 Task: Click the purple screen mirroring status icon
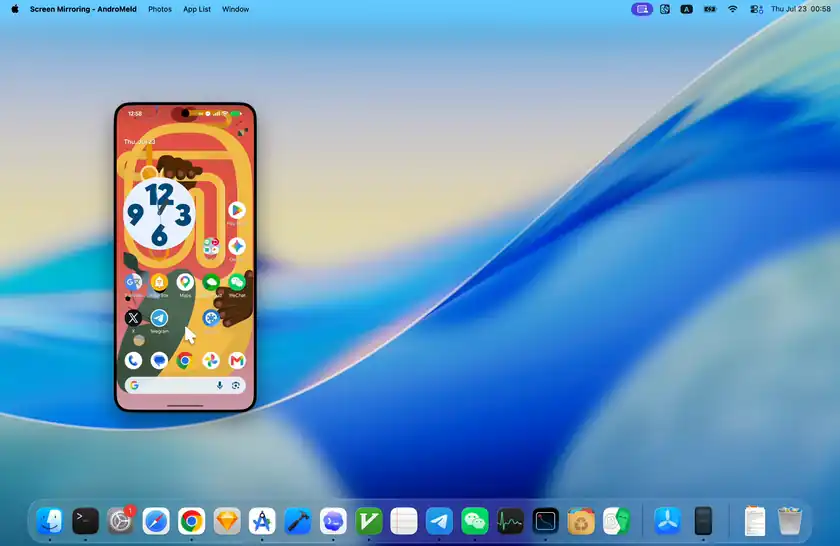point(642,9)
